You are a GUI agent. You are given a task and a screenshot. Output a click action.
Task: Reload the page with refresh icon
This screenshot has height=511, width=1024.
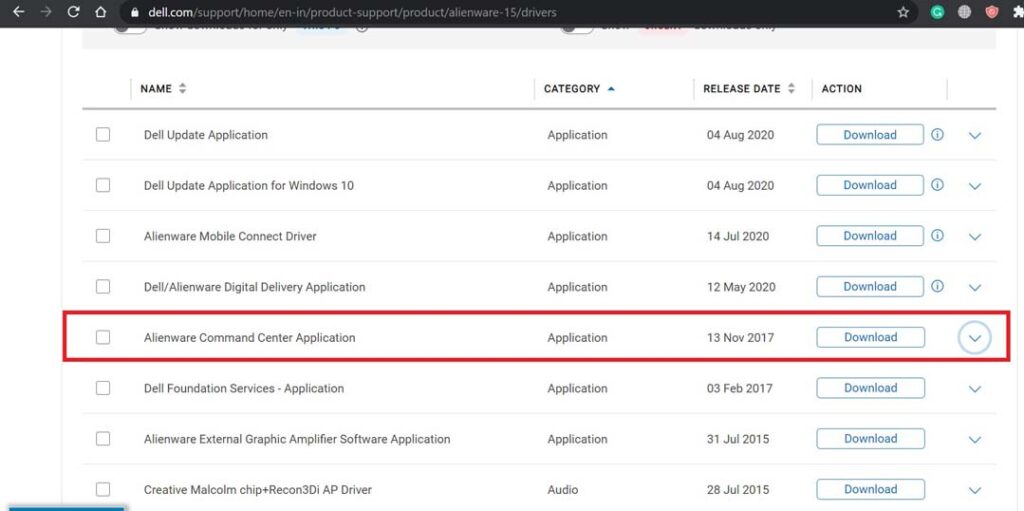pos(73,13)
